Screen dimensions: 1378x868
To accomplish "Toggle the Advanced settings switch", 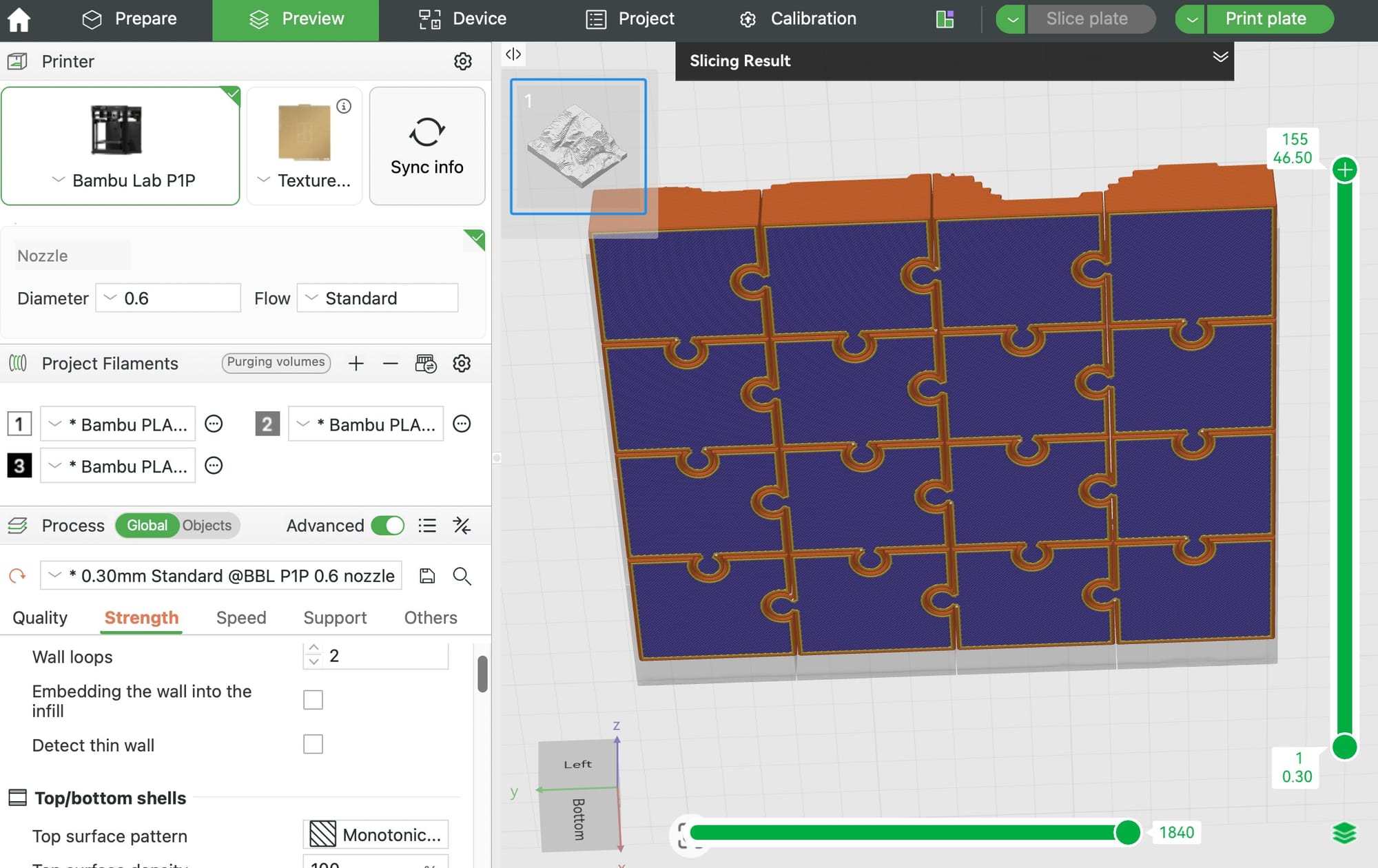I will 387,526.
